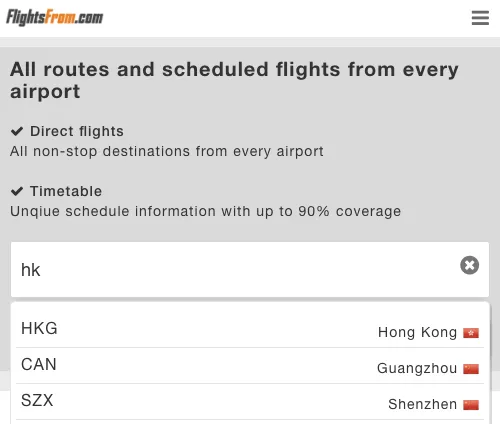Click the Shenzhen city label
This screenshot has width=500, height=424.
423,404
